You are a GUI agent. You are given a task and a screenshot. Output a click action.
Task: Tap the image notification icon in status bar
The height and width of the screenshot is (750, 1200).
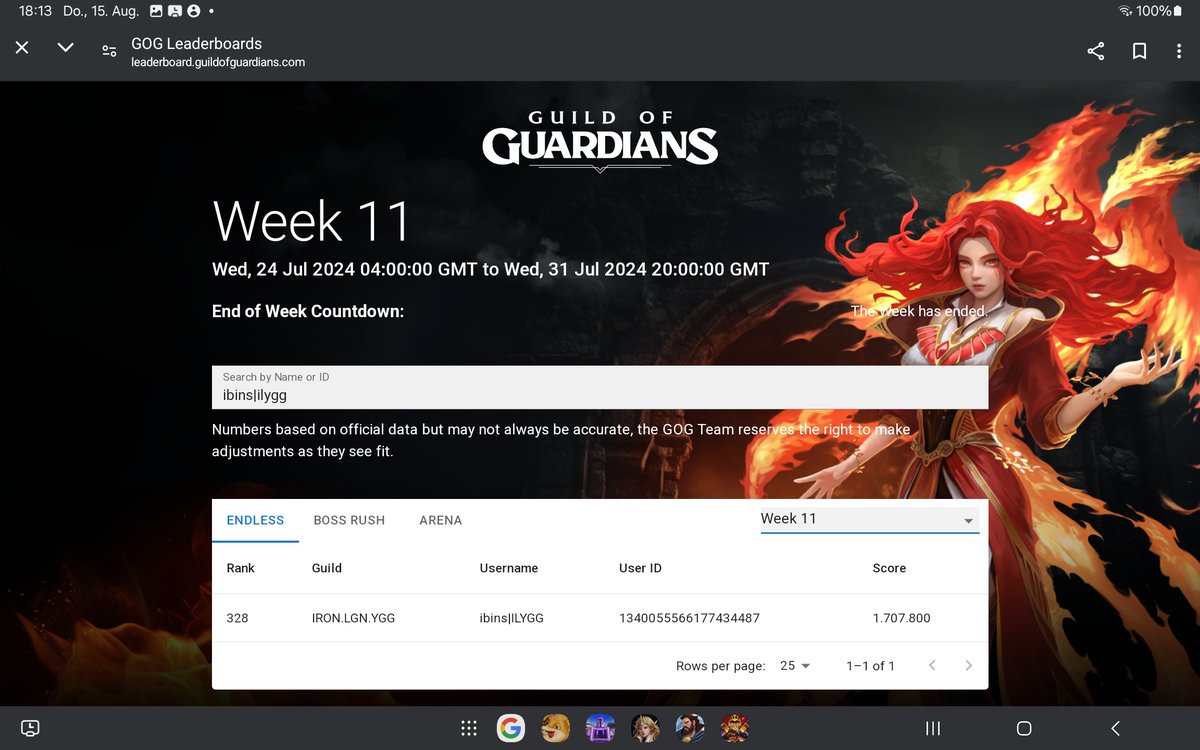pos(156,11)
